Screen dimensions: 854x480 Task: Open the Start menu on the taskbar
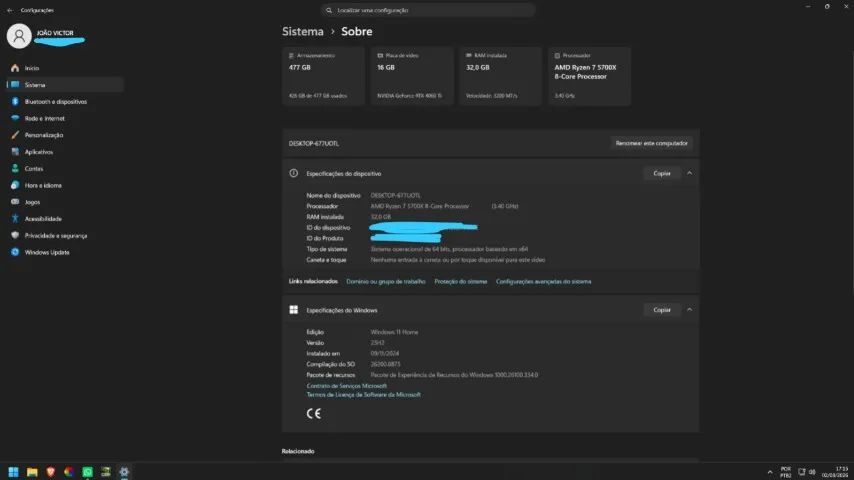[14, 472]
